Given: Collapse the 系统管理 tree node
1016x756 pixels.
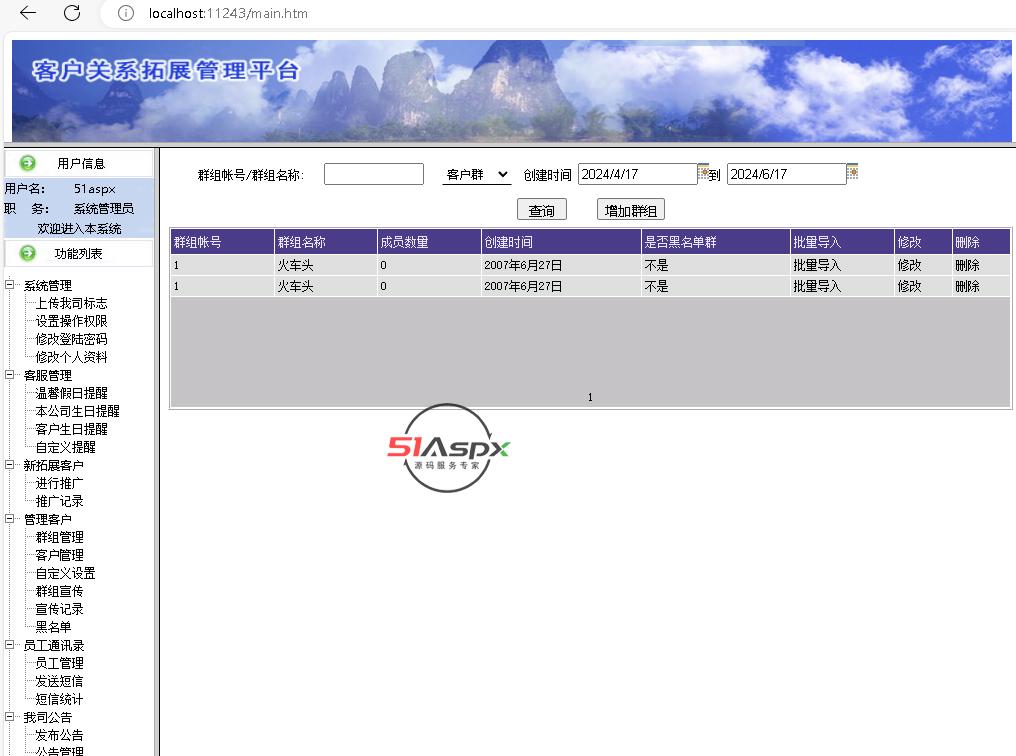Looking at the screenshot, I should coord(10,285).
